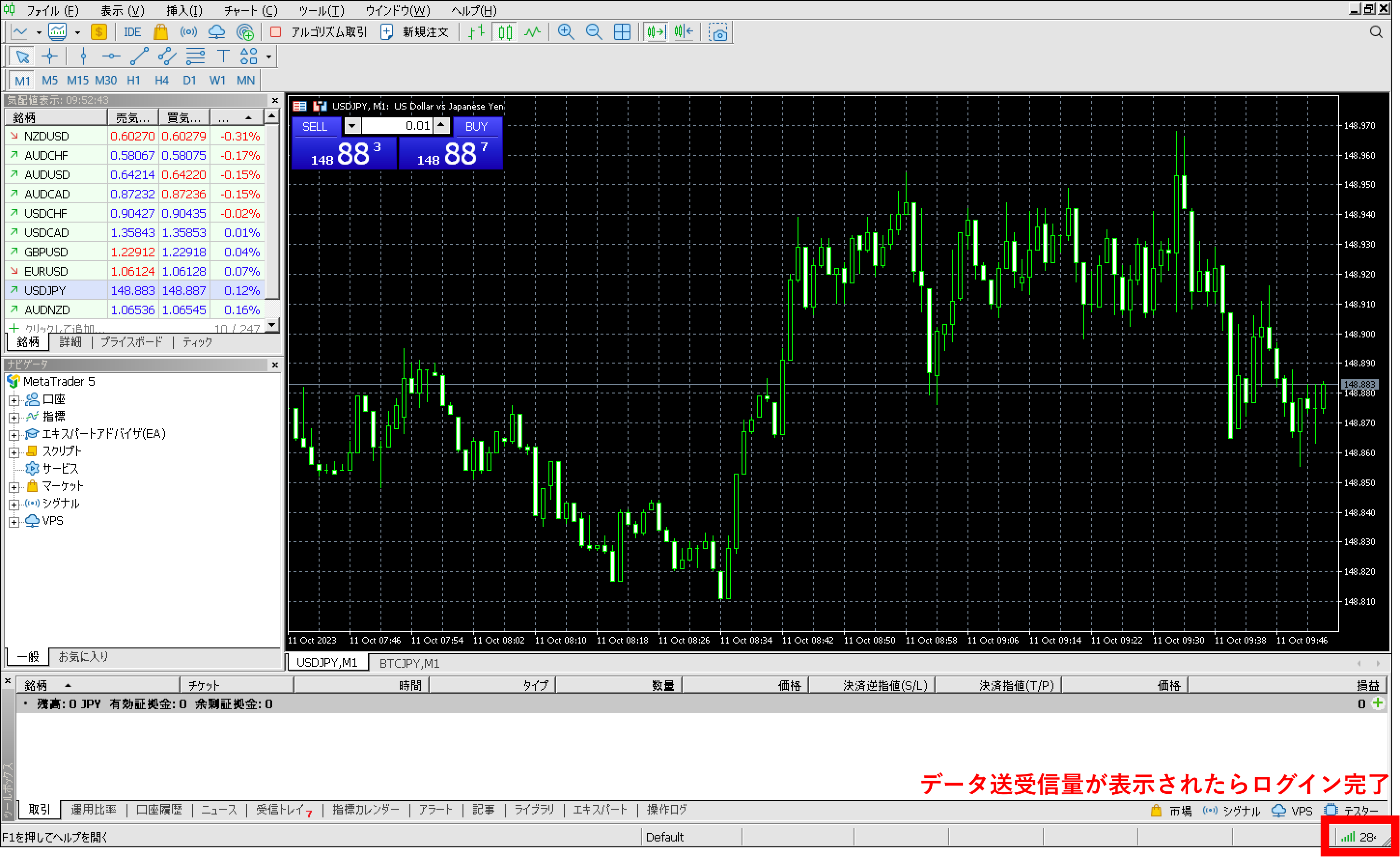Select the text label tool
This screenshot has height=857, width=1400.
tap(223, 56)
